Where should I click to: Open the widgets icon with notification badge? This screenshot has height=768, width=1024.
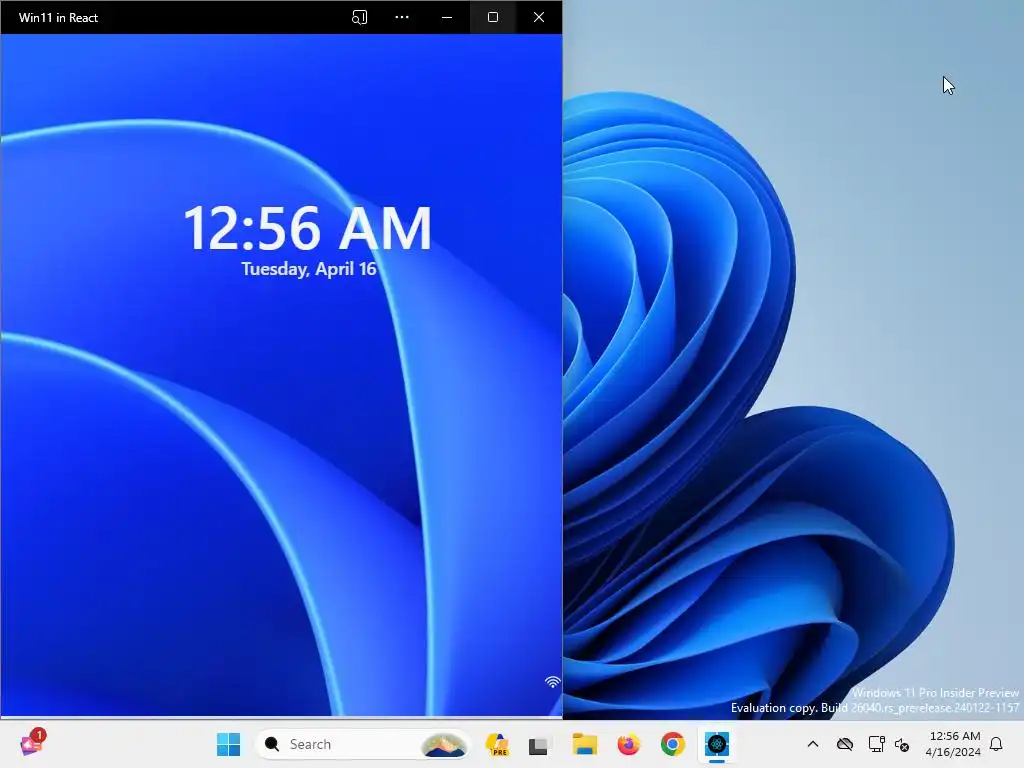pos(32,743)
